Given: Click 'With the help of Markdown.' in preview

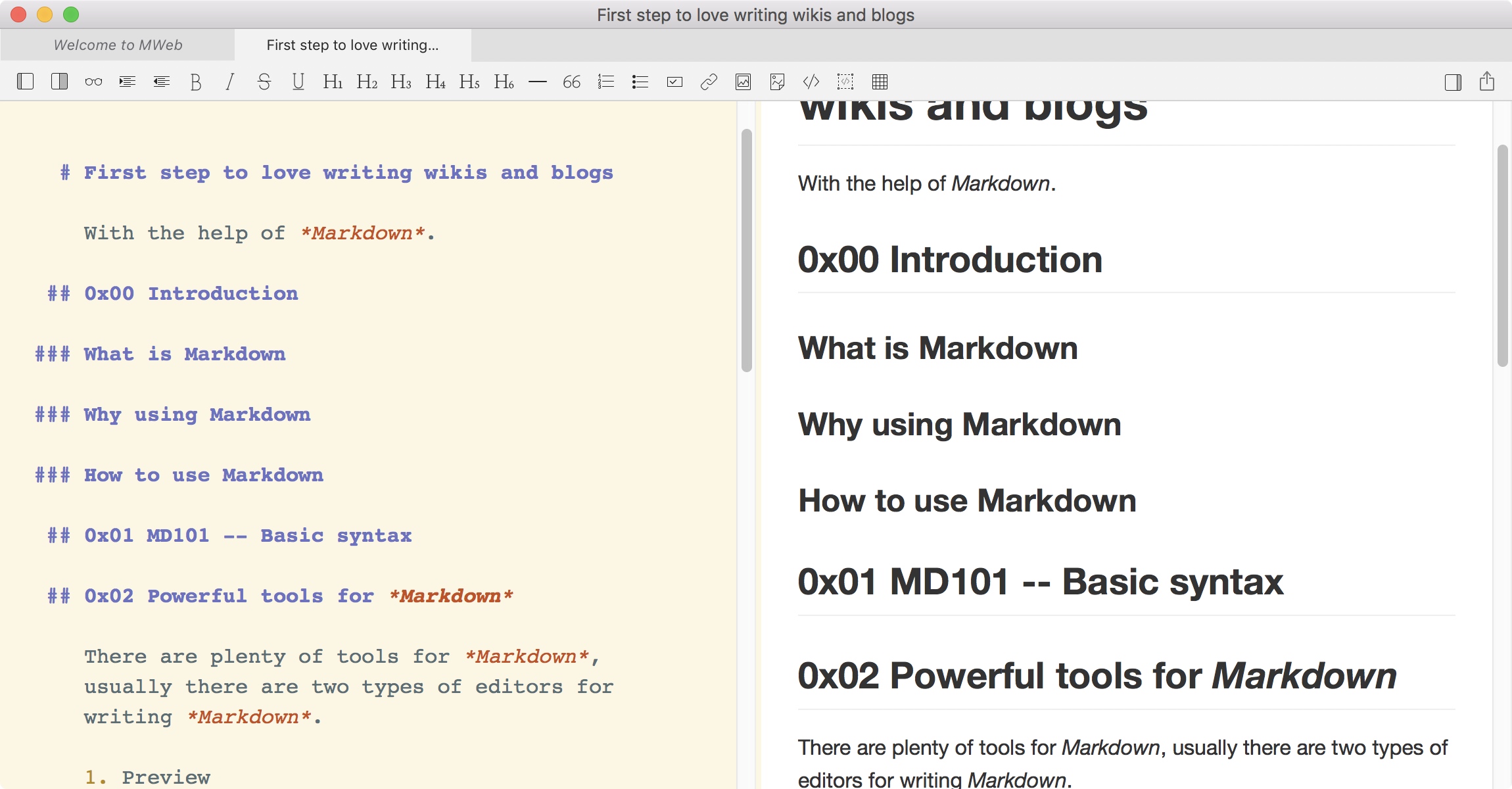Looking at the screenshot, I should pyautogui.click(x=927, y=183).
